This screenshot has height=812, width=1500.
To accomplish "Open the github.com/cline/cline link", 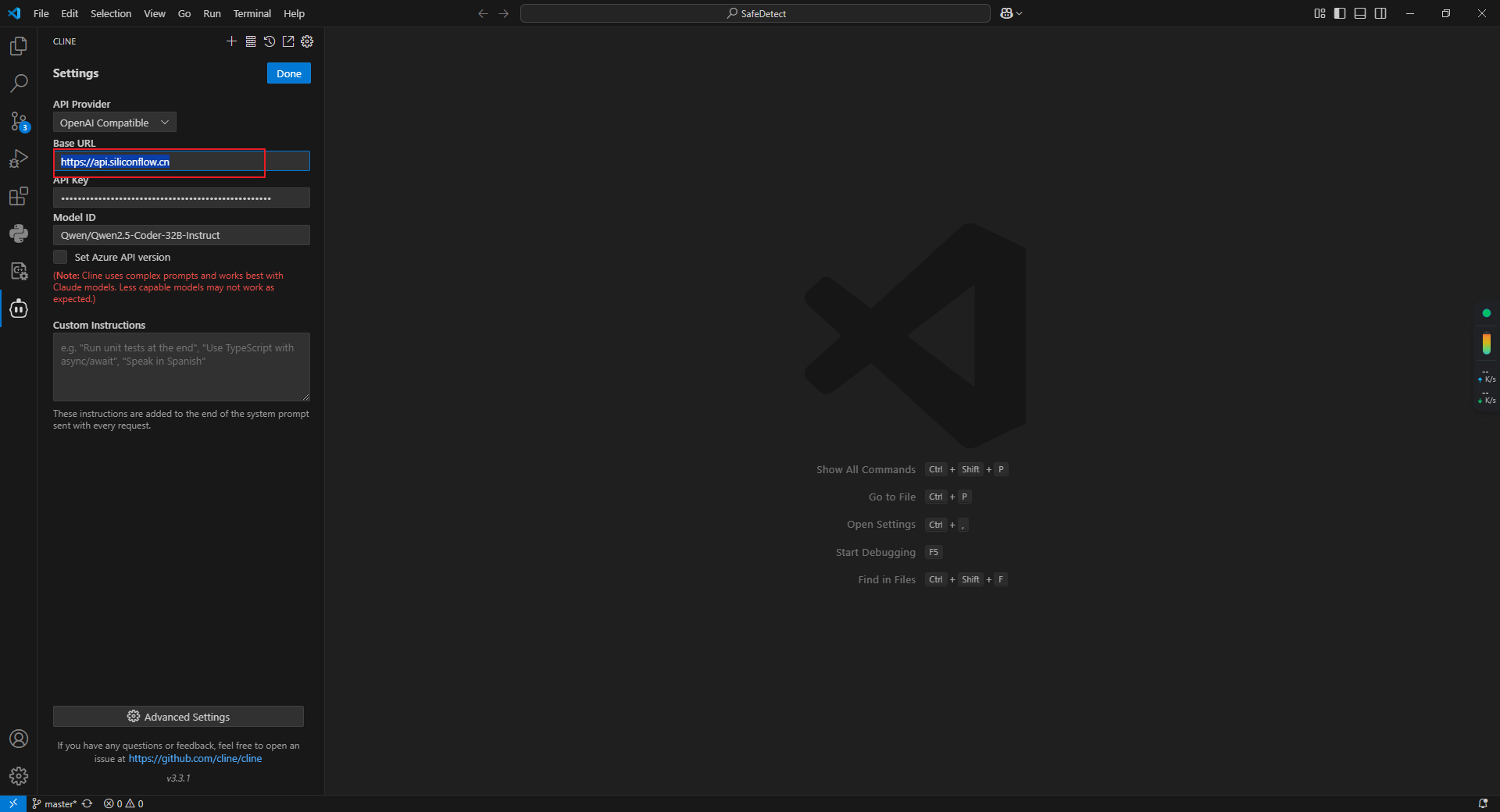I will pyautogui.click(x=195, y=758).
